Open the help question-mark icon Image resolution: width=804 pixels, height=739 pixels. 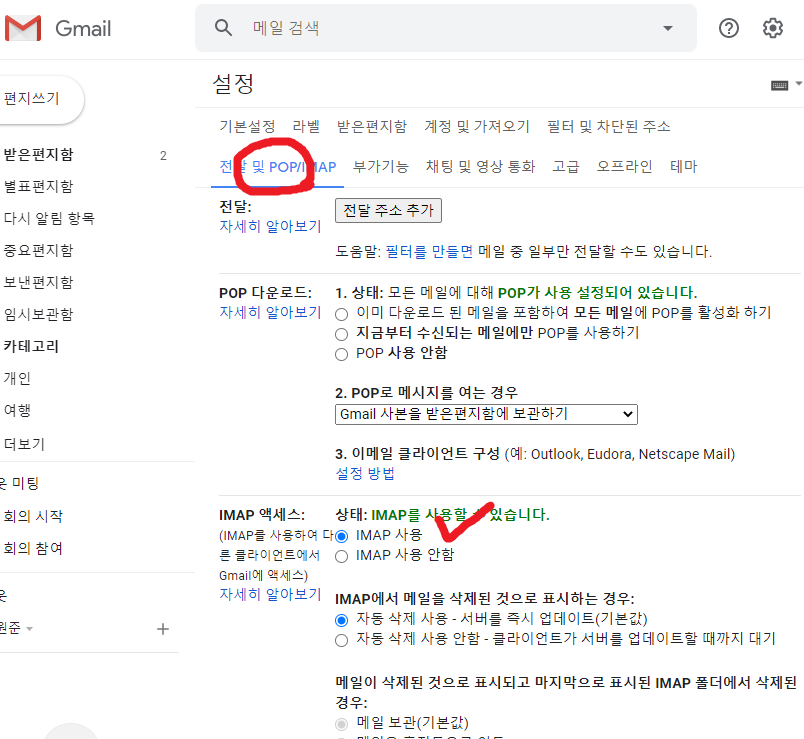coord(729,28)
